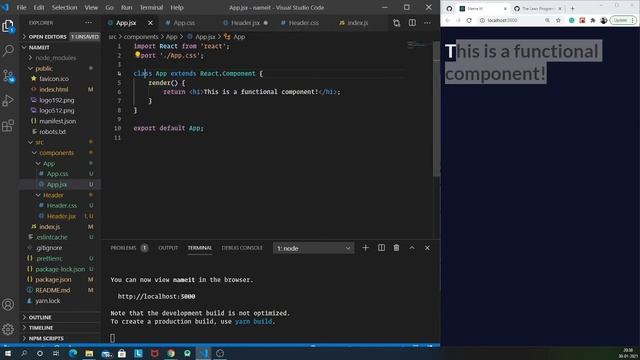Viewport: 640px width, 360px height.
Task: Maximize the terminal panel size
Action: click(412, 248)
